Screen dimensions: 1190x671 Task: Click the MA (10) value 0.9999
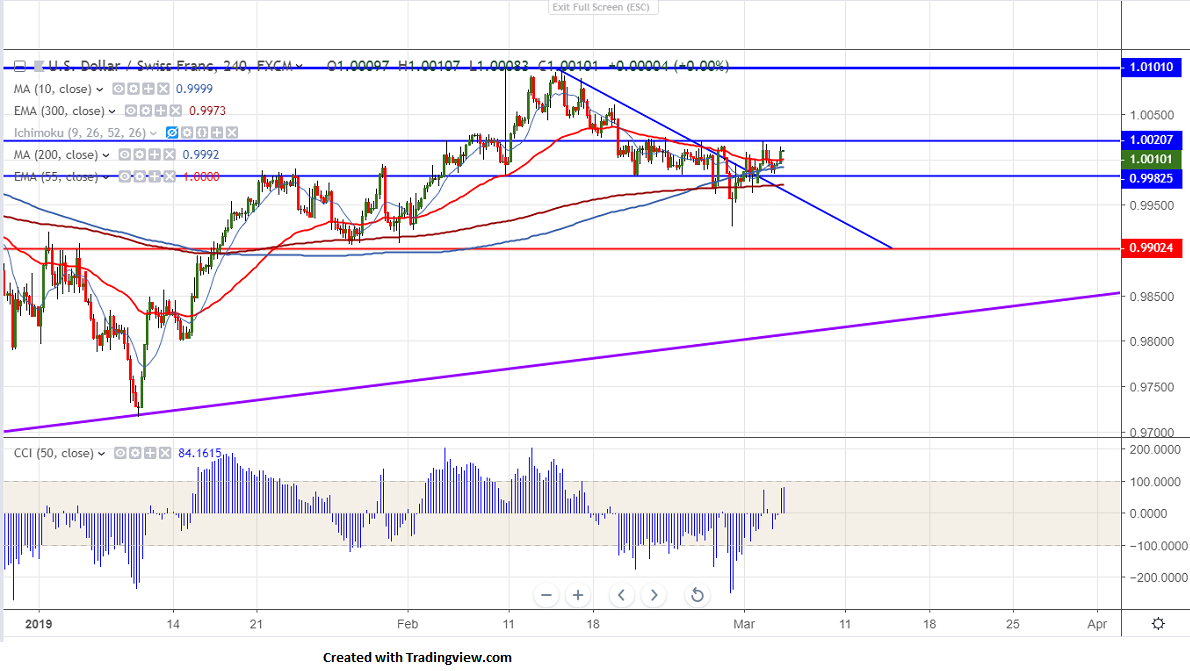(x=194, y=89)
